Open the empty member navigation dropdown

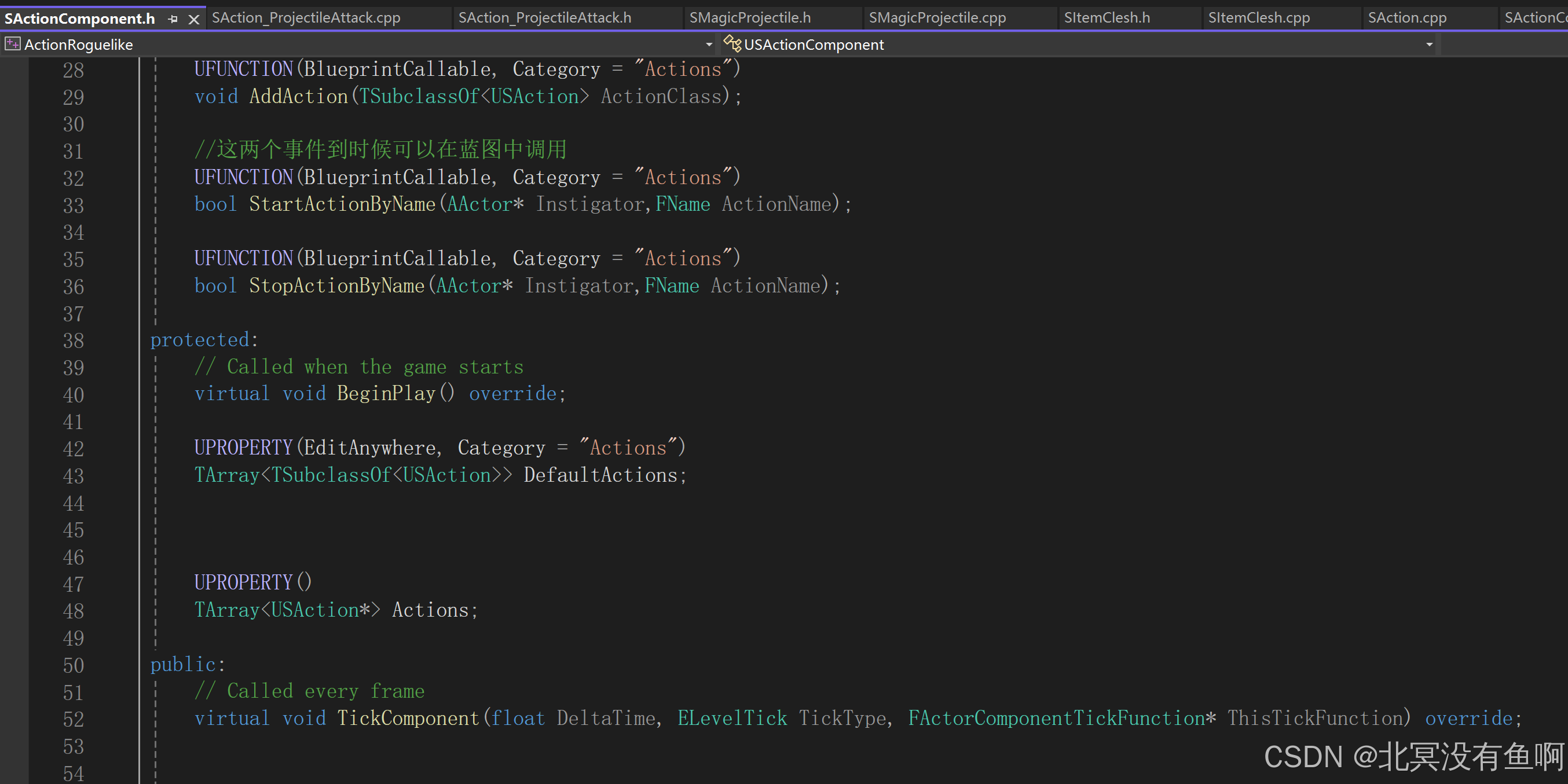(x=1504, y=45)
